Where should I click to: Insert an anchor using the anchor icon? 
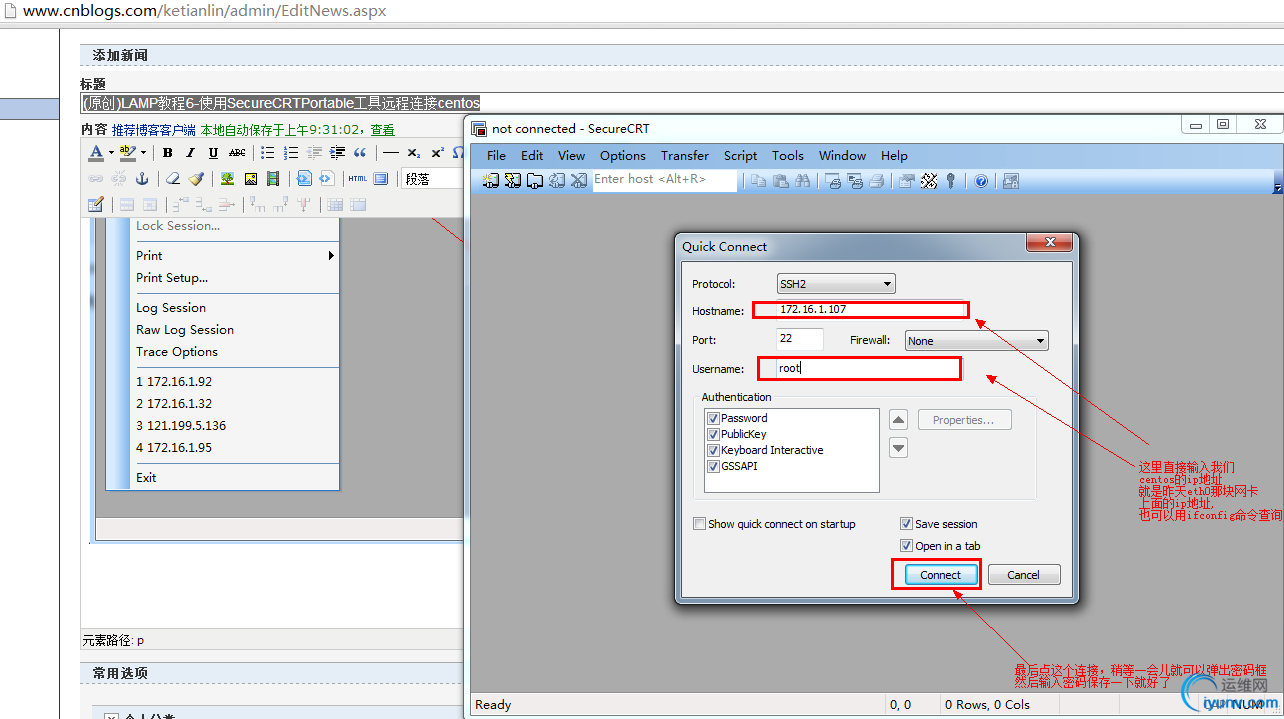tap(141, 179)
